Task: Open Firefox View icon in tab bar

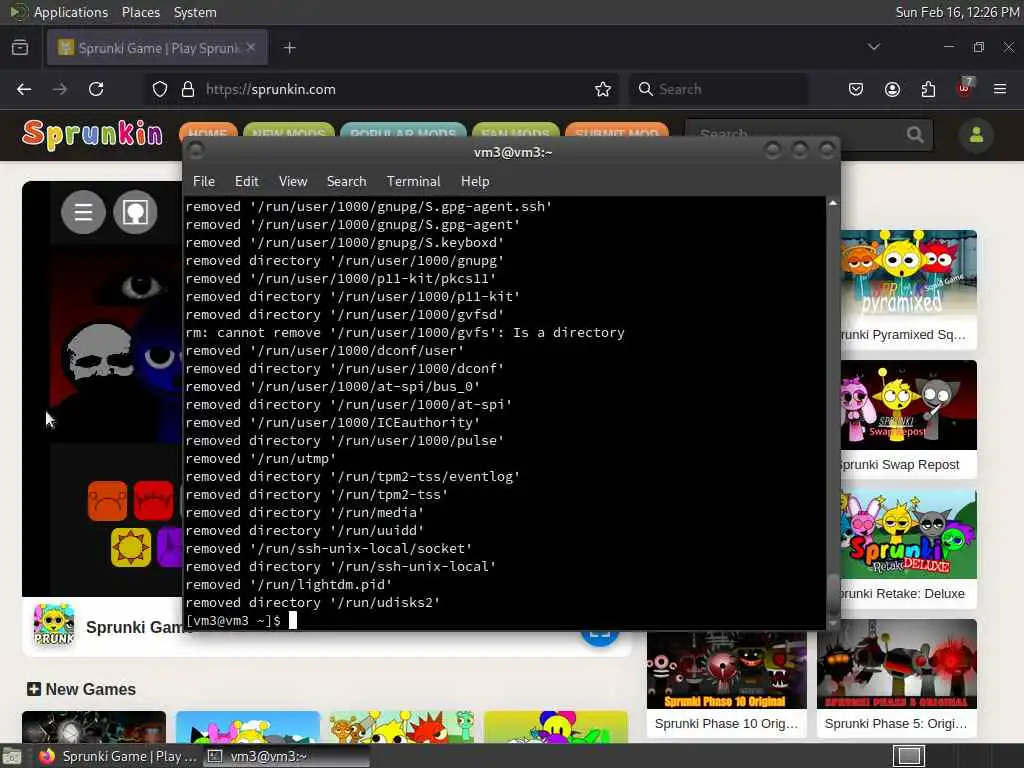Action: (x=20, y=48)
